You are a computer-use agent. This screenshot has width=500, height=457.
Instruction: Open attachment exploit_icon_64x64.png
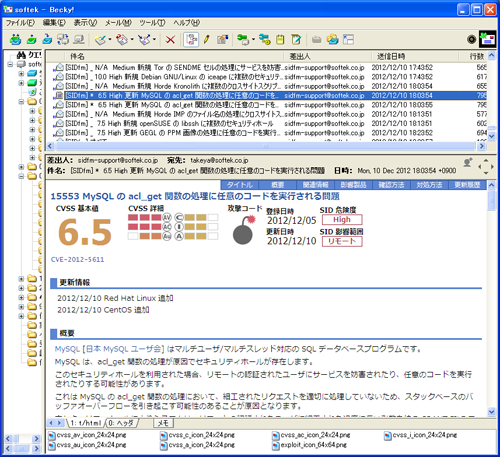(310, 445)
